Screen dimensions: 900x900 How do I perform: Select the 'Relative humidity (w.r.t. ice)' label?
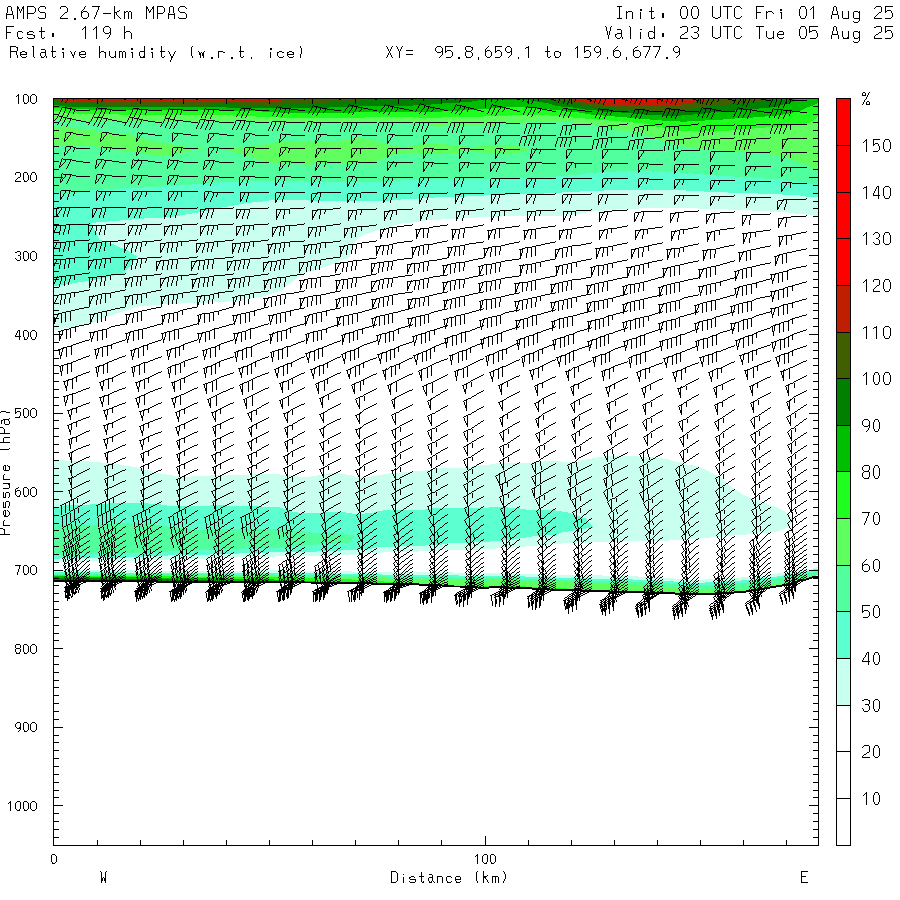point(156,53)
